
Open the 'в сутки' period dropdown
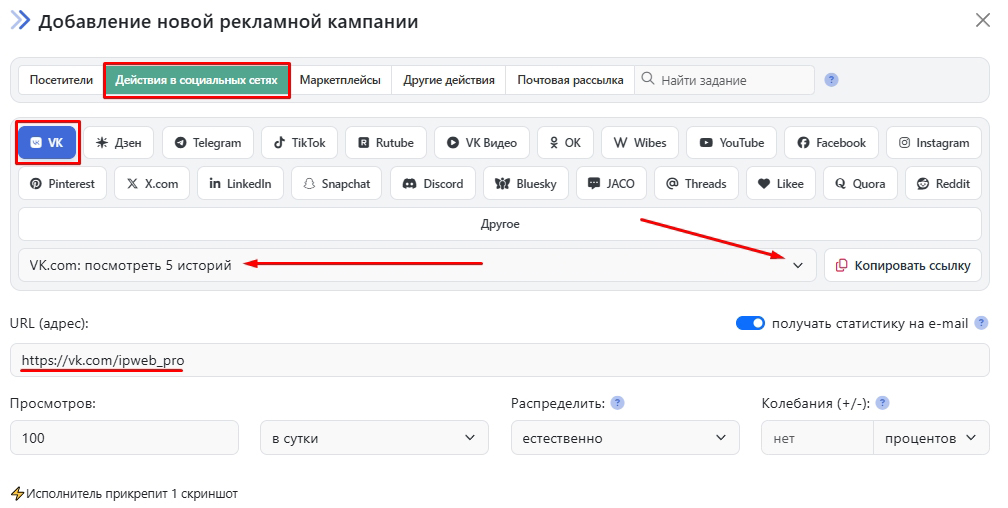click(x=373, y=438)
